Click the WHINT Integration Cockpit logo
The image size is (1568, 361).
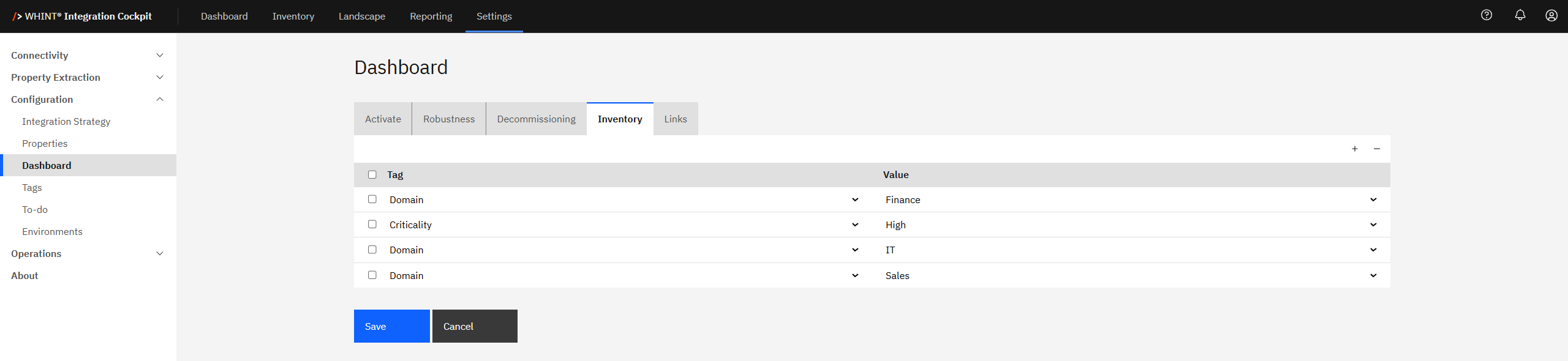(x=82, y=17)
